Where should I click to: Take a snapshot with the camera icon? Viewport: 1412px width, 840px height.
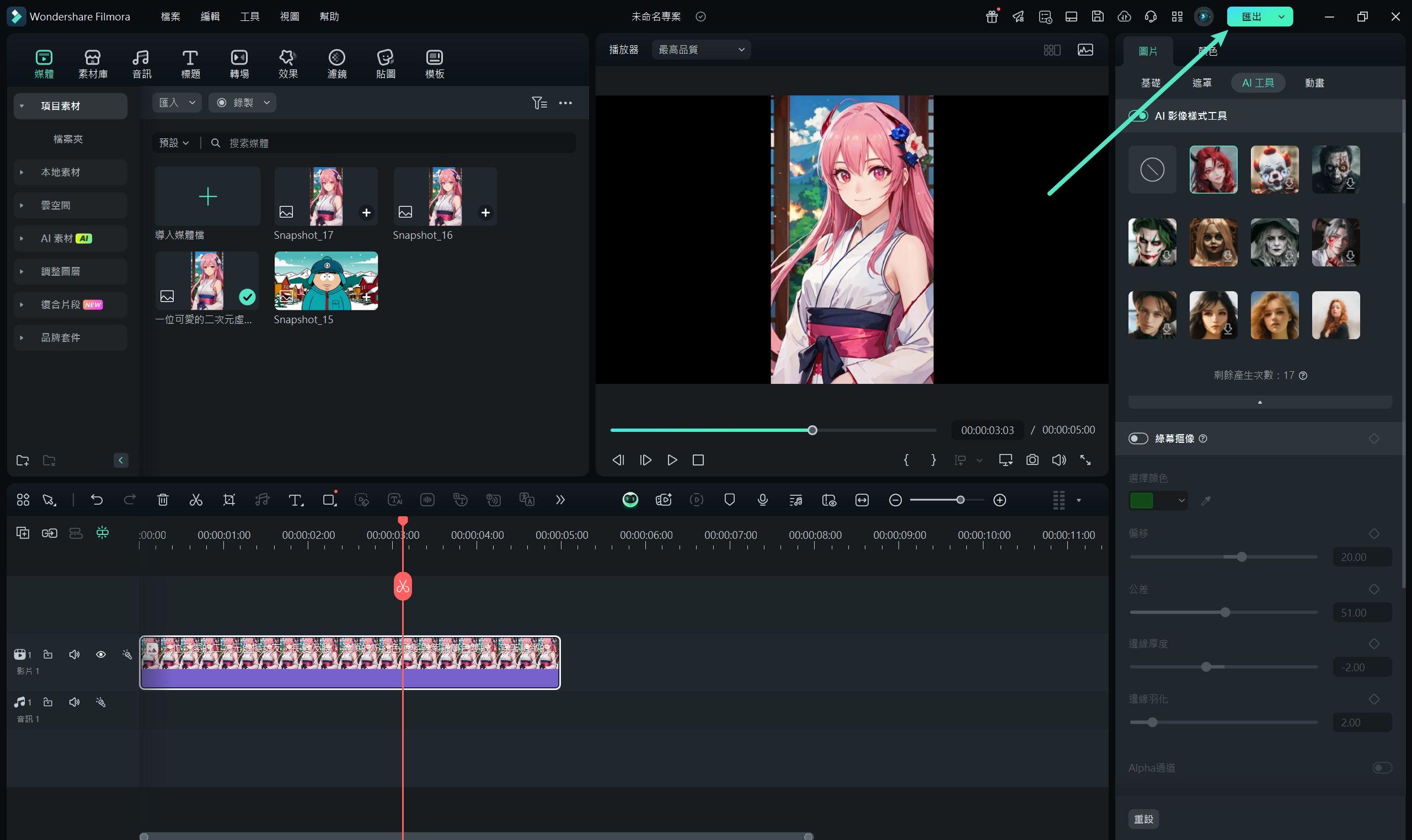[x=1033, y=459]
